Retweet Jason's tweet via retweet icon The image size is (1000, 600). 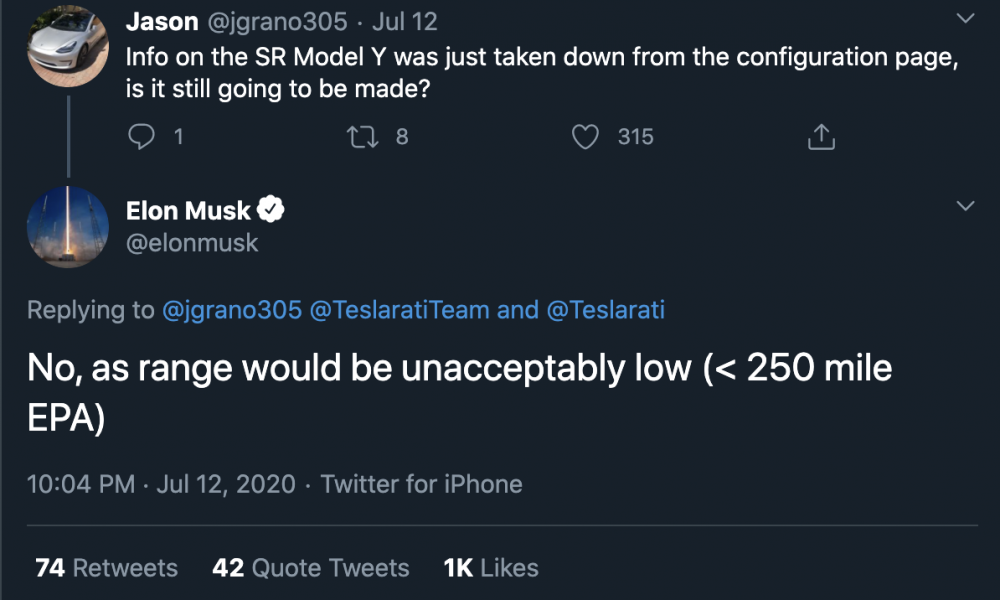point(362,136)
